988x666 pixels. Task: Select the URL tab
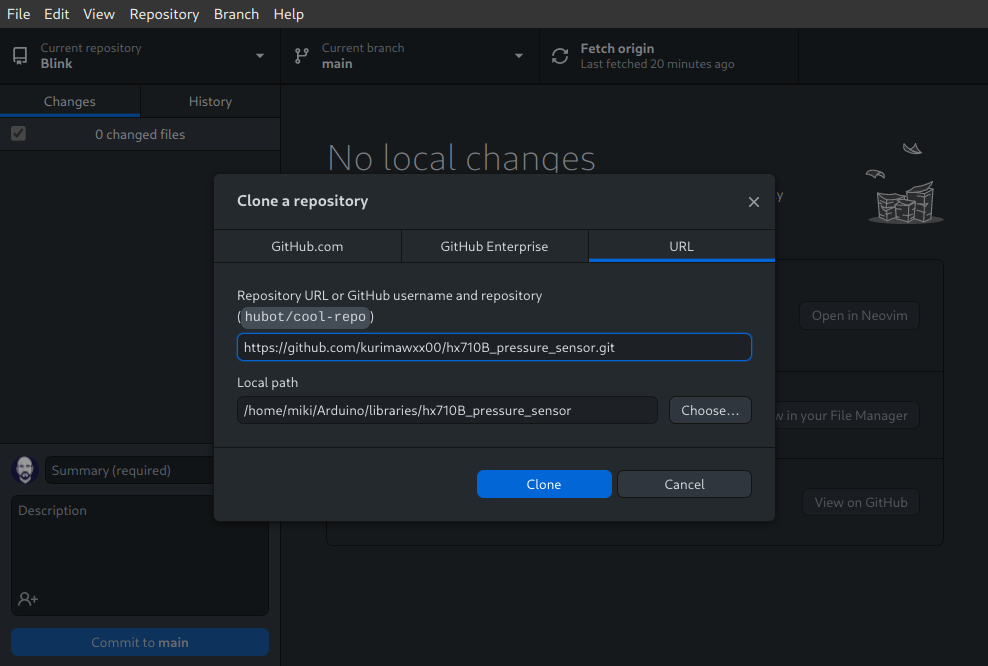click(682, 246)
